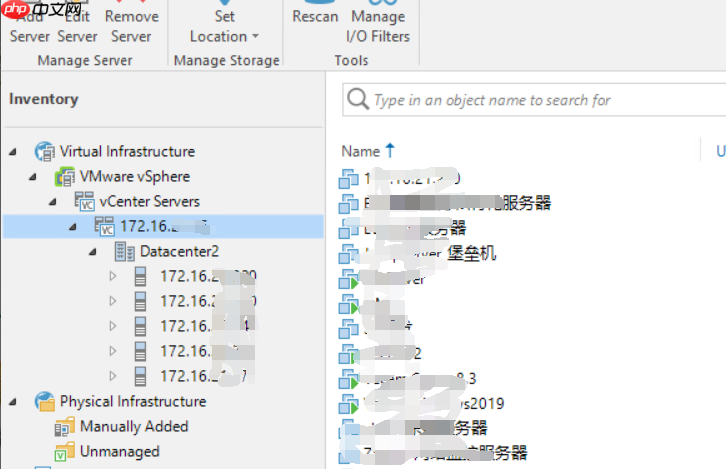Expand the second host under Datacenter2
The width and height of the screenshot is (726, 469).
click(x=113, y=301)
